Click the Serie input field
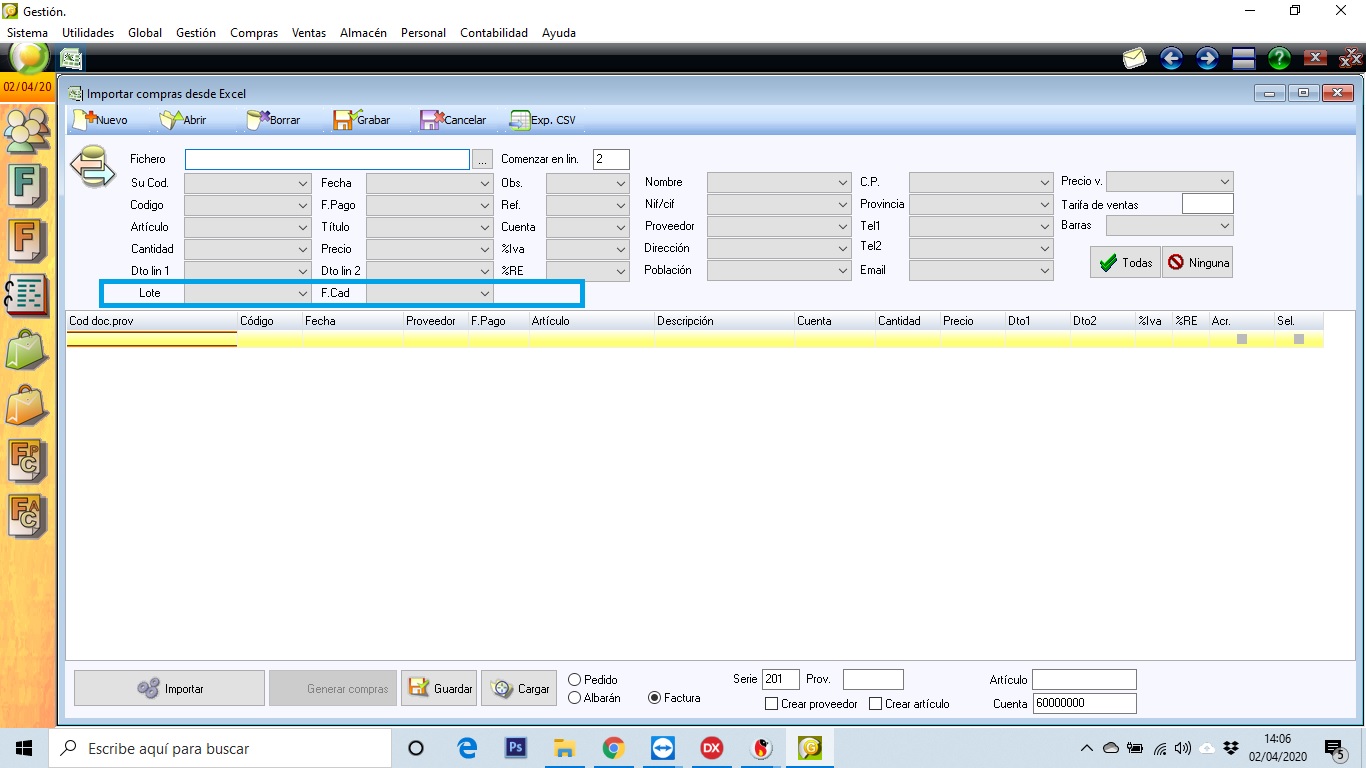Image resolution: width=1366 pixels, height=768 pixels. pos(781,679)
